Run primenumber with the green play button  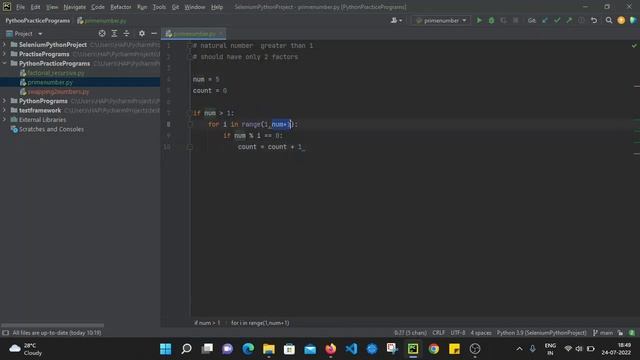(479, 20)
